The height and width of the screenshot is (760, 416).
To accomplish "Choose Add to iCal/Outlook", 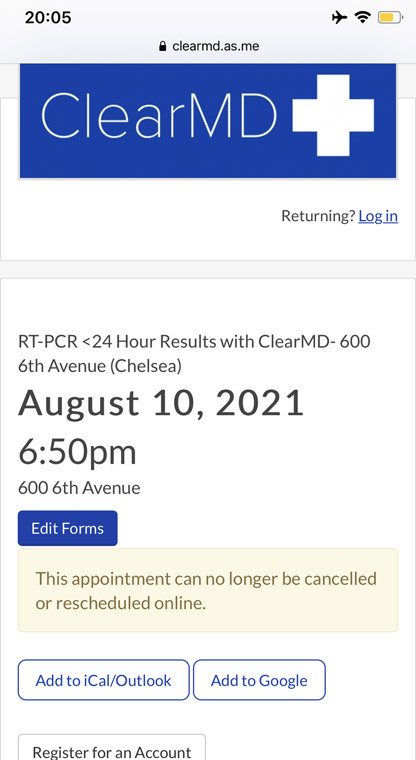I will (103, 680).
